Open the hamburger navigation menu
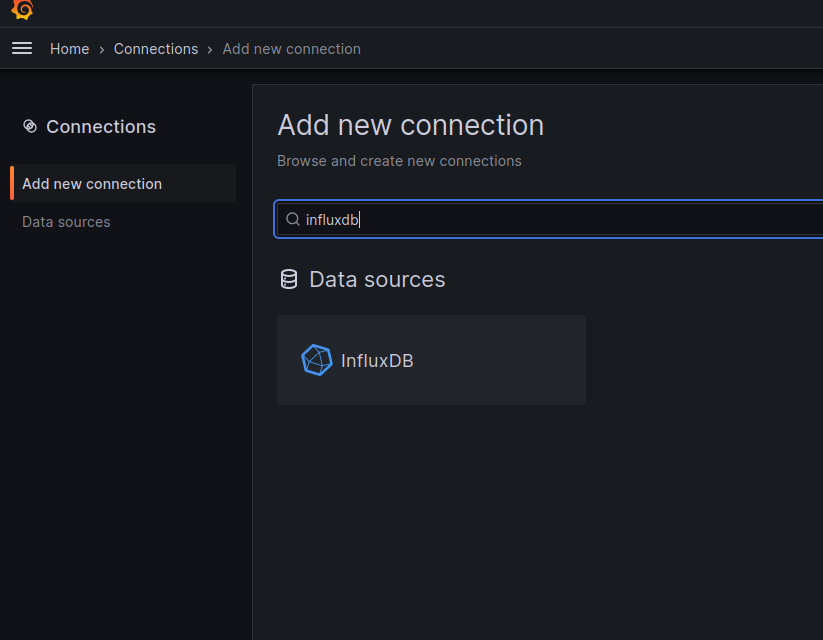The height and width of the screenshot is (640, 823). click(22, 48)
